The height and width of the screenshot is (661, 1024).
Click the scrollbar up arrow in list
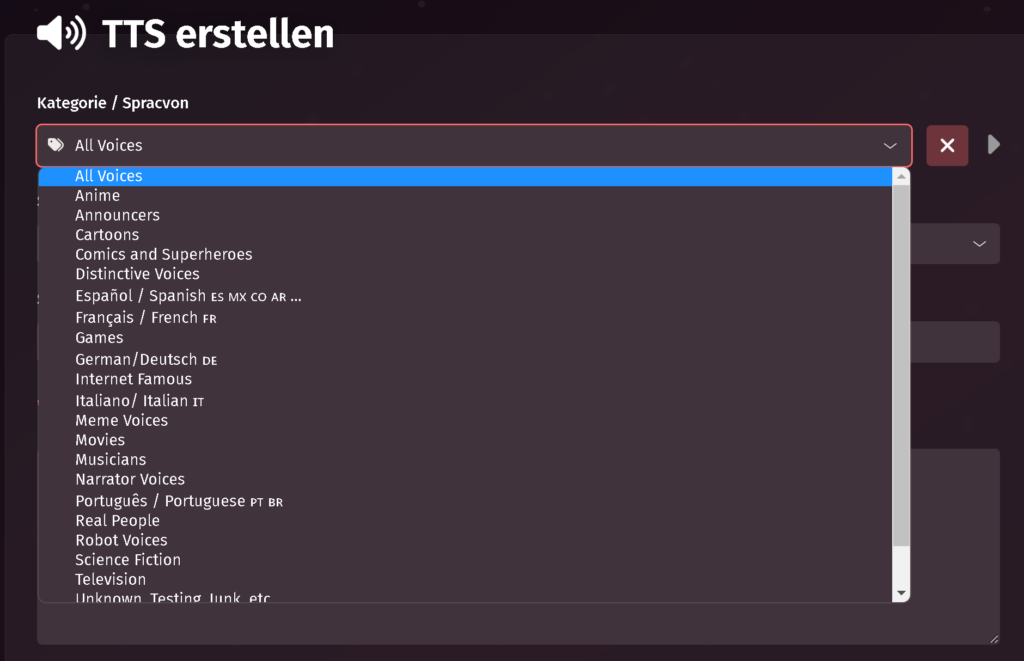point(901,176)
